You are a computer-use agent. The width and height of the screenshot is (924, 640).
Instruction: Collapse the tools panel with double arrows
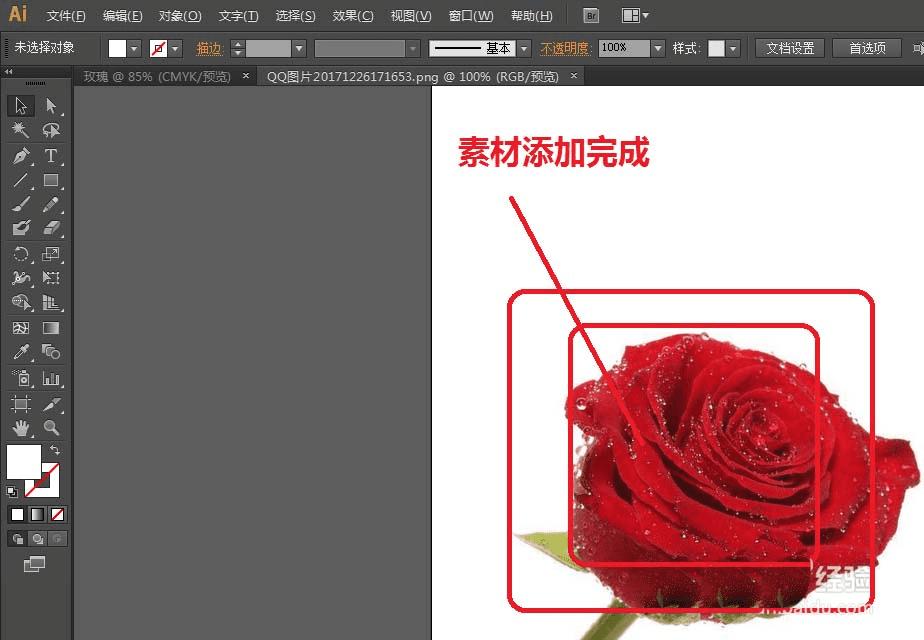8,71
